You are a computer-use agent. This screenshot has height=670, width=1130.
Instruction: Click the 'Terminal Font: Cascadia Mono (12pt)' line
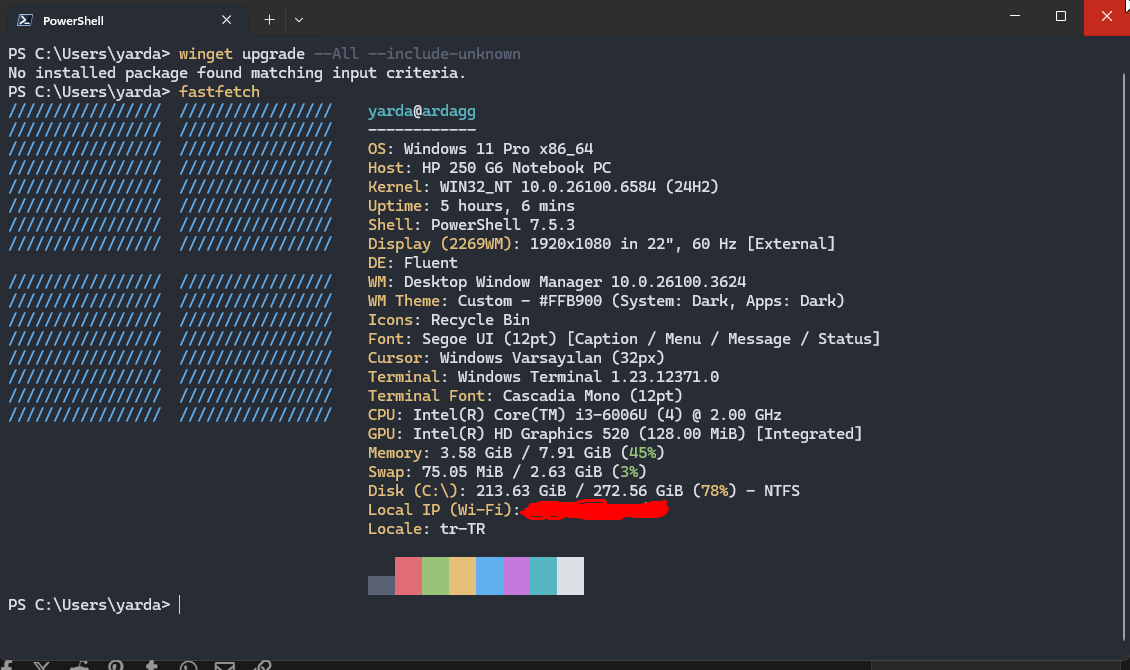(x=525, y=396)
